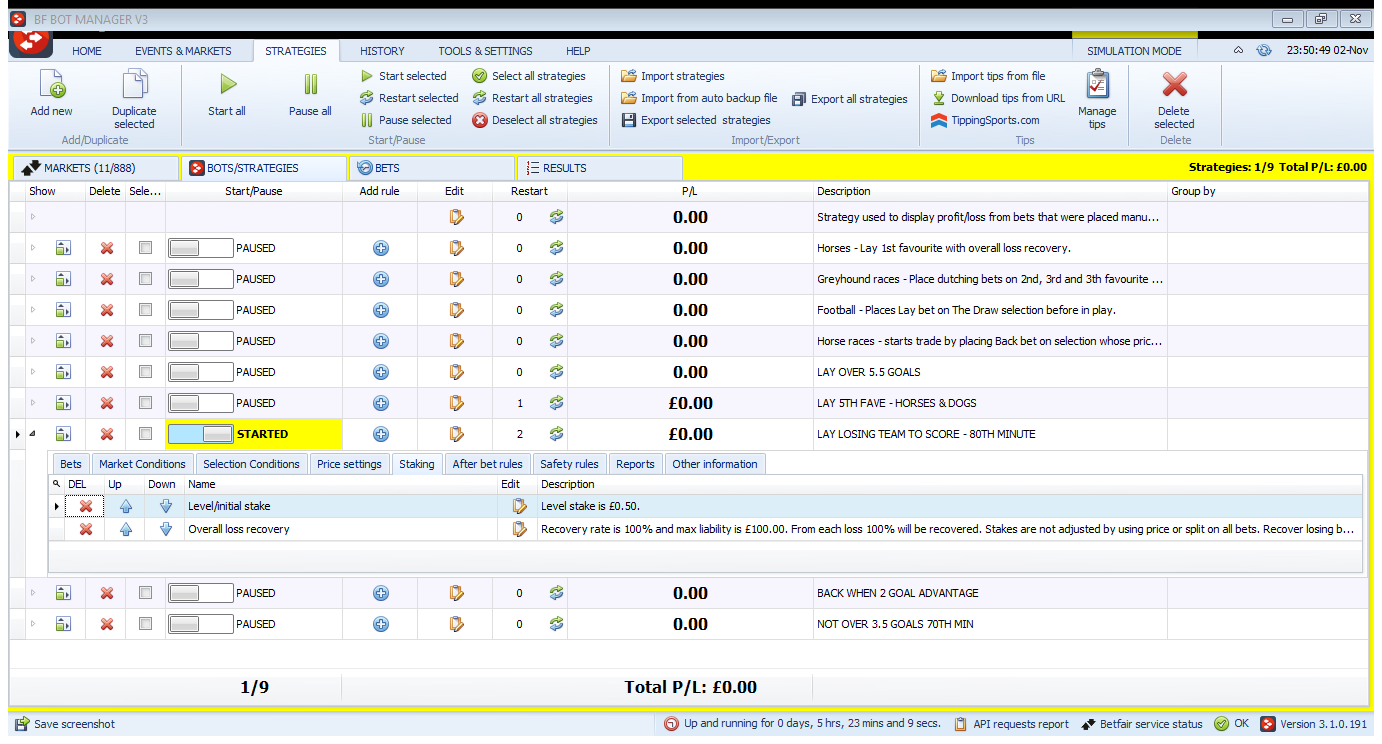
Task: Open the Market Conditions rule tab
Action: coord(142,464)
